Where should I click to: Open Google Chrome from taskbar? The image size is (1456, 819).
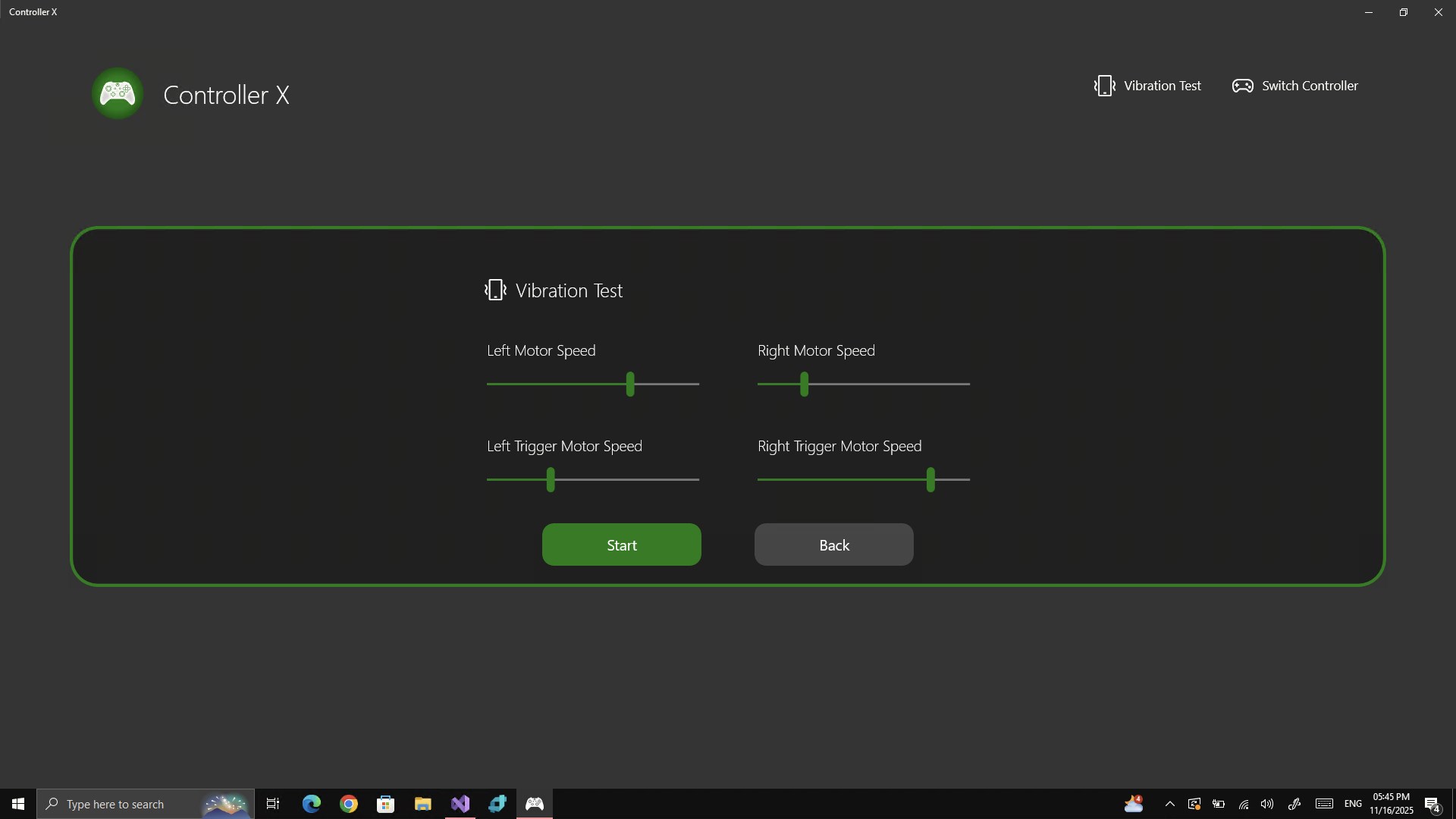[348, 804]
